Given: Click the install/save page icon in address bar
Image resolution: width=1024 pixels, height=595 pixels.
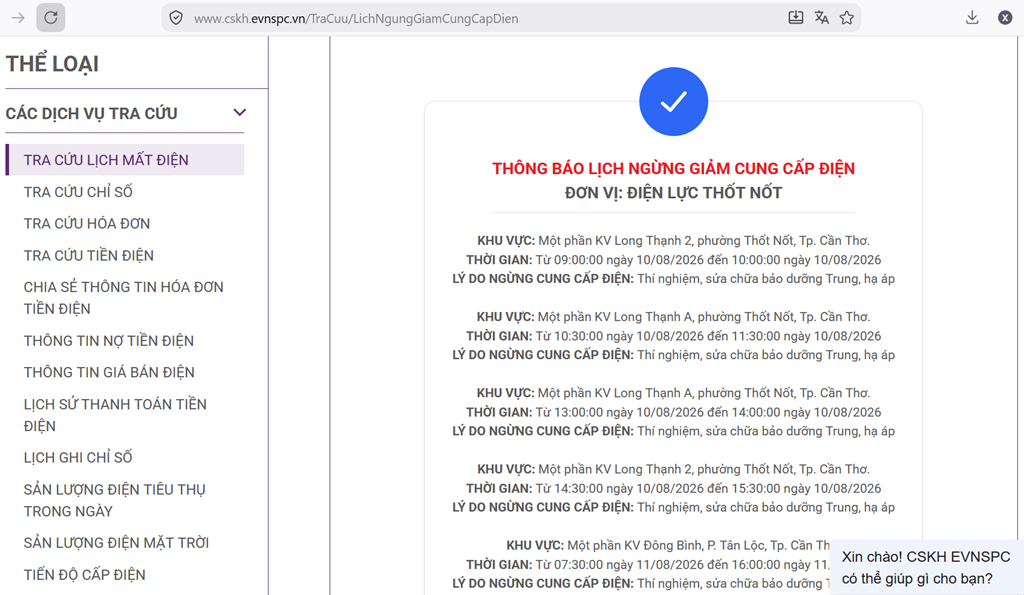Looking at the screenshot, I should click(x=795, y=18).
